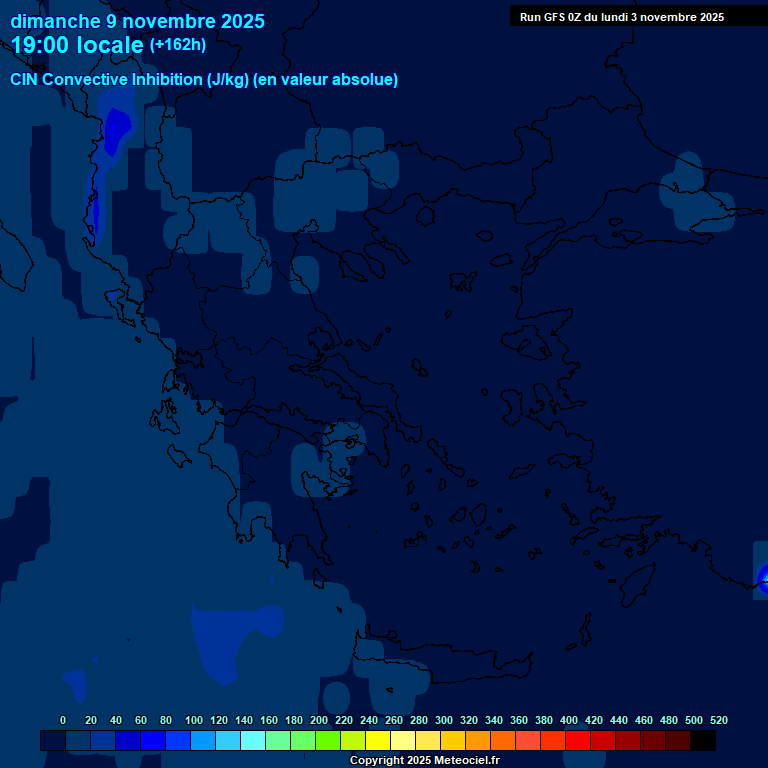Click the date title 'dimanche 9 novembre 2025'

138,21
